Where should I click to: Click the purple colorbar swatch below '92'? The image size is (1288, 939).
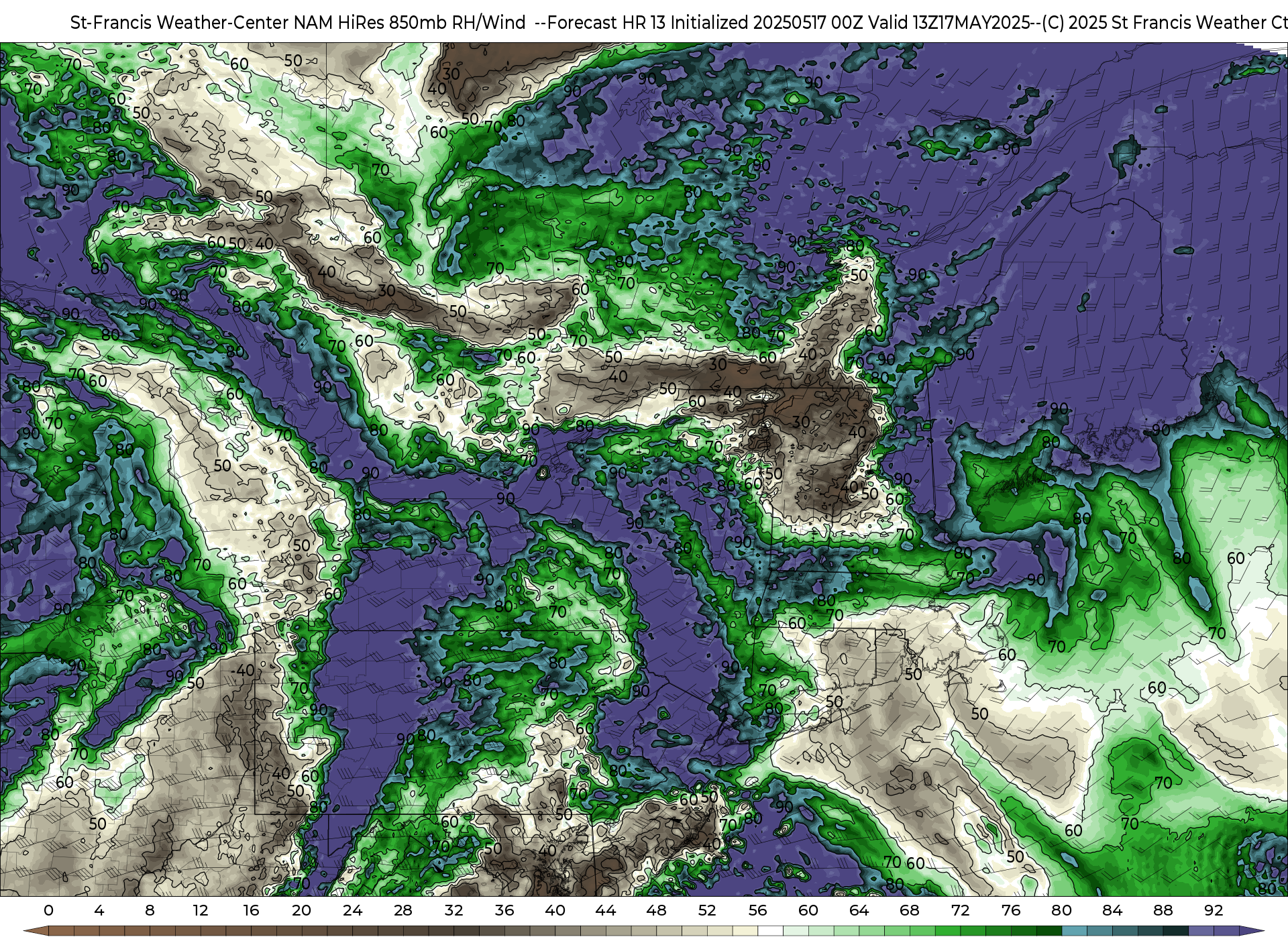pyautogui.click(x=1226, y=930)
